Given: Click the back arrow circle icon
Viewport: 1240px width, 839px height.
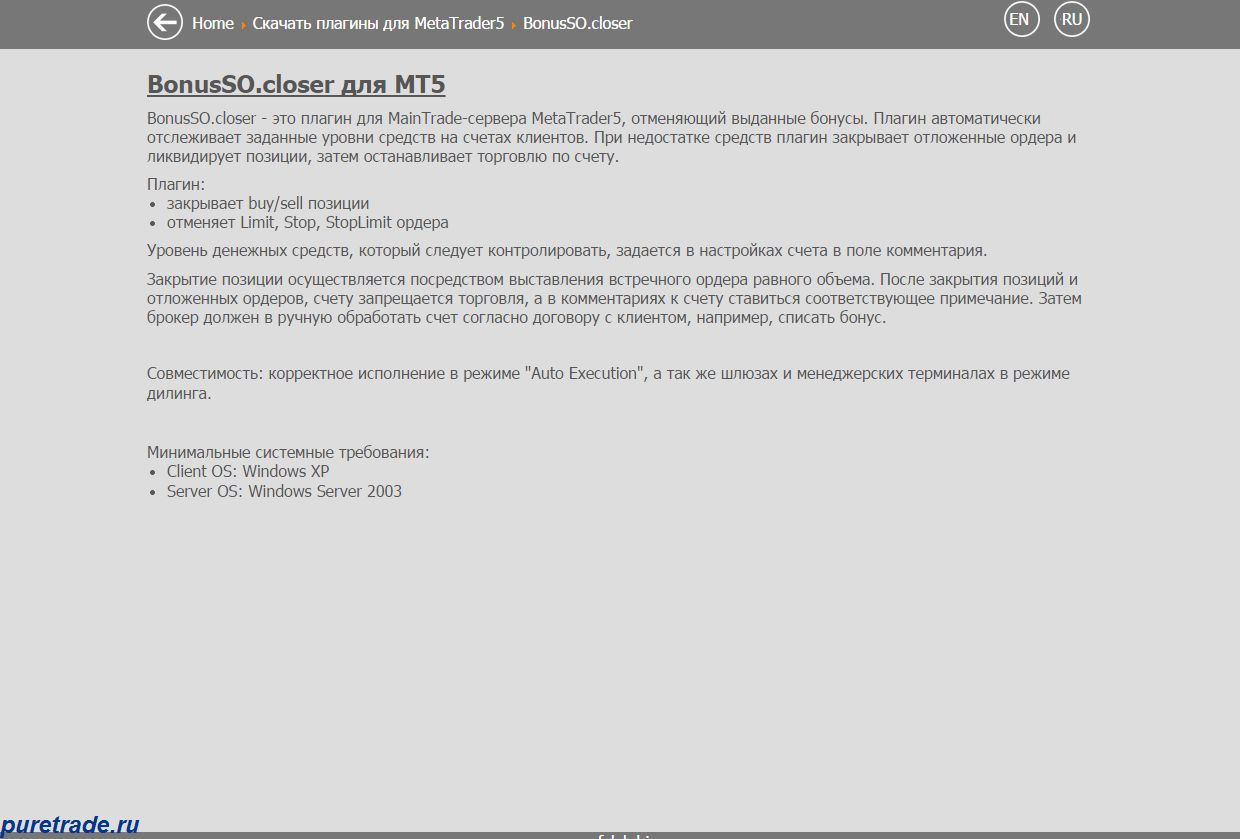Looking at the screenshot, I should click(x=165, y=22).
